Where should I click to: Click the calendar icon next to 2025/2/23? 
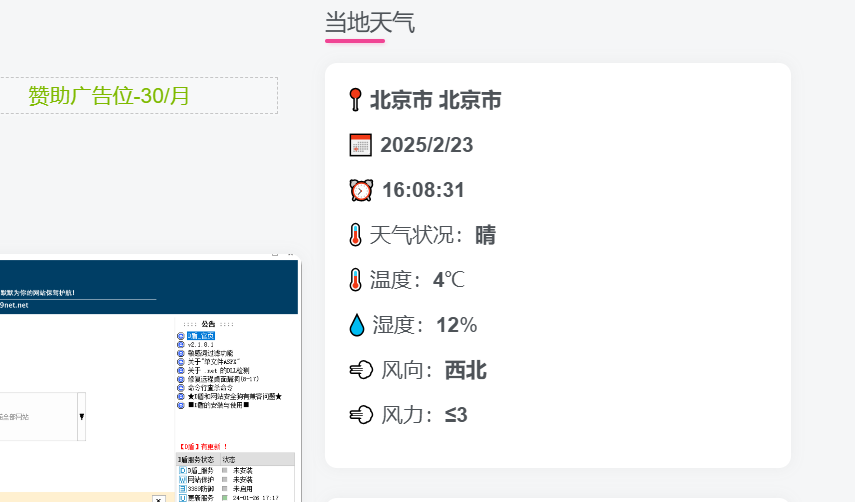(x=360, y=145)
